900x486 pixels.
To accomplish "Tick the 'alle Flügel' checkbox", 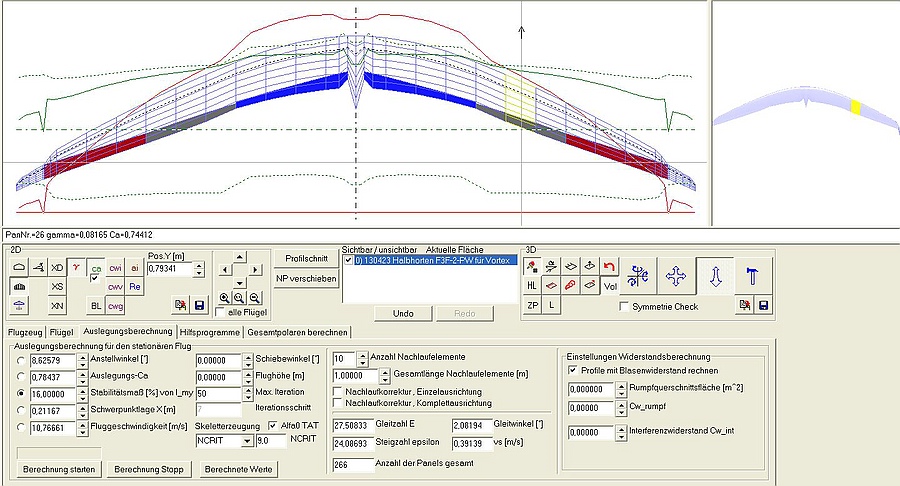I will click(221, 313).
